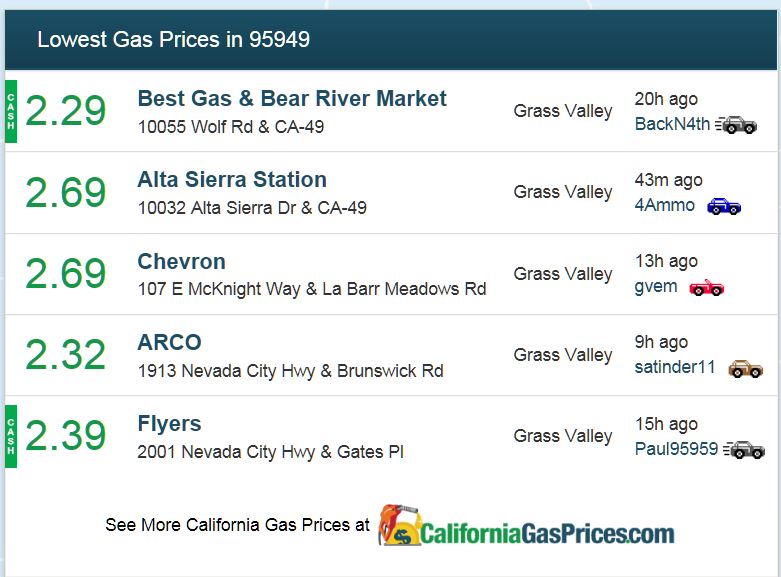781x577 pixels.
Task: Click the green CASH badge beside 2.39
Action: 11,436
